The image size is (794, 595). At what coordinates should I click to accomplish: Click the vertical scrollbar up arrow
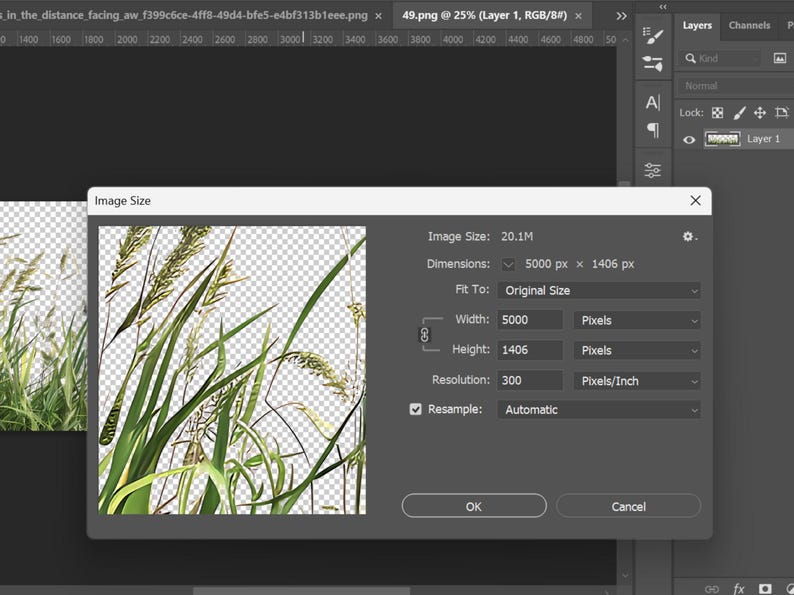click(x=625, y=39)
